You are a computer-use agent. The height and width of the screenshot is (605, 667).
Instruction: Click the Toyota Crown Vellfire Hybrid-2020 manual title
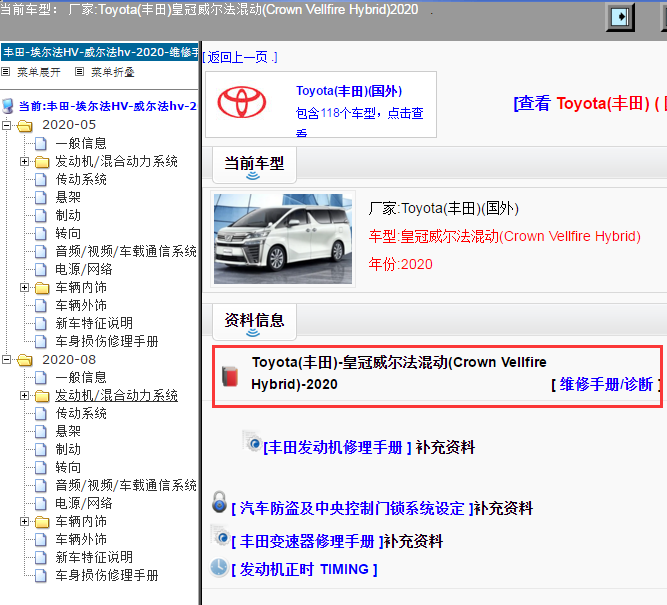click(x=399, y=373)
